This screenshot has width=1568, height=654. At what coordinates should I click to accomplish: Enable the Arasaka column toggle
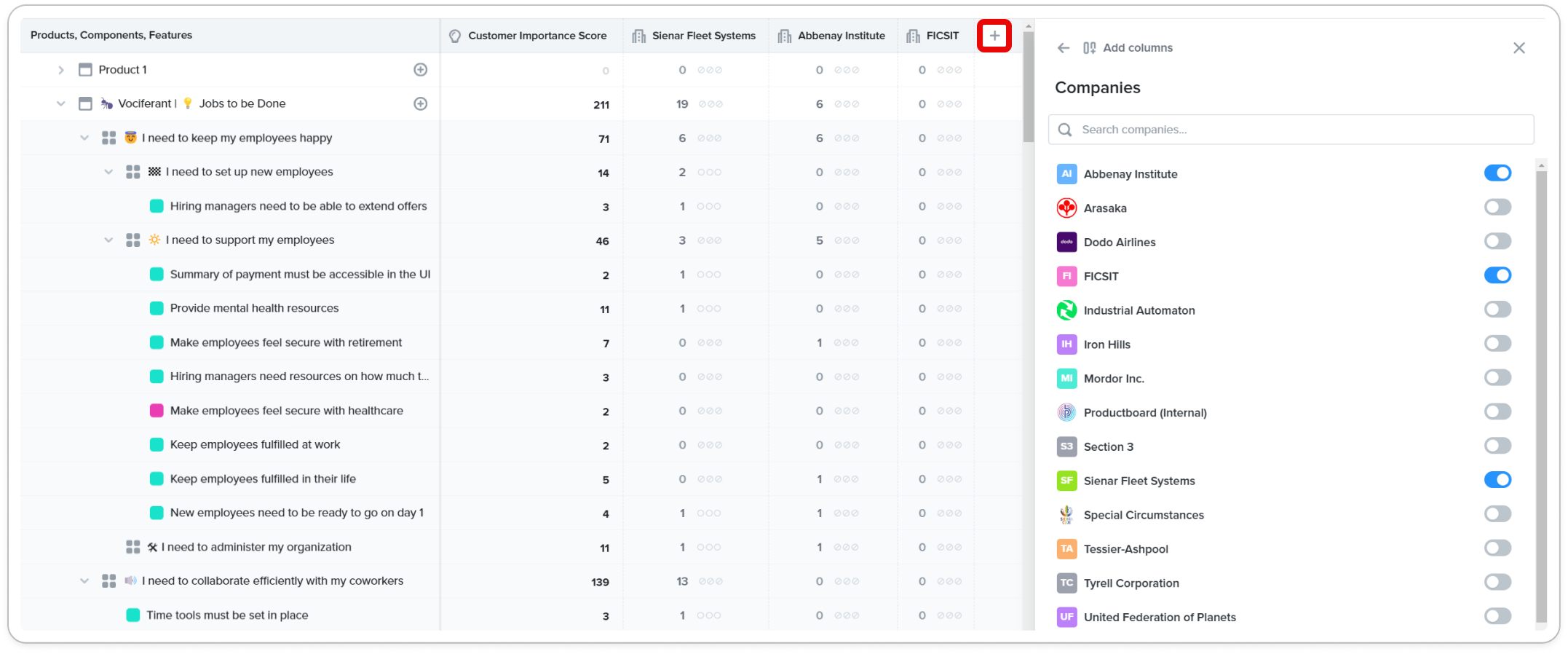click(x=1497, y=208)
